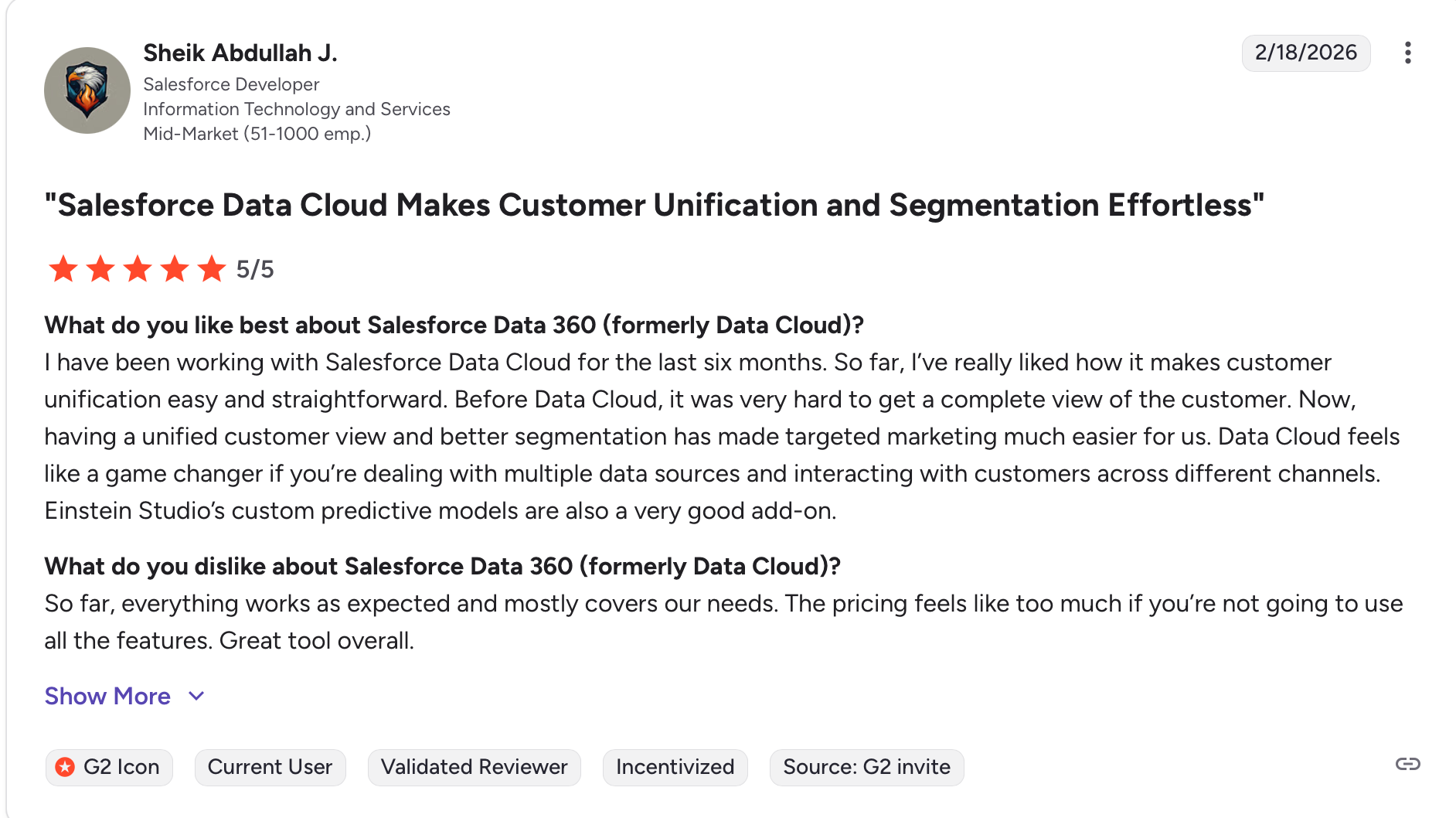
Task: Click the first rating star
Action: click(x=63, y=269)
